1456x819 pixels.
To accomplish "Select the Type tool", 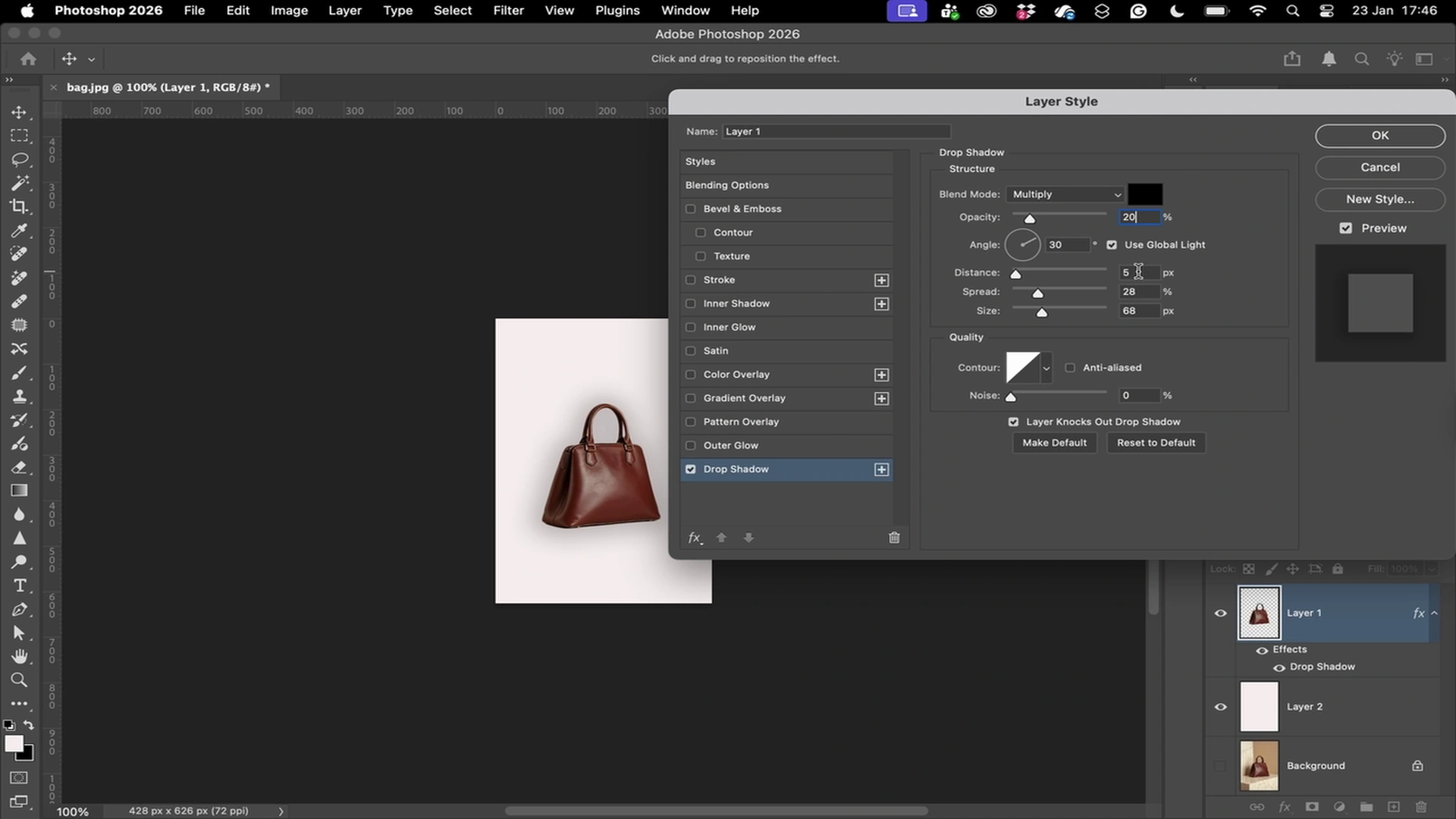I will click(x=19, y=585).
